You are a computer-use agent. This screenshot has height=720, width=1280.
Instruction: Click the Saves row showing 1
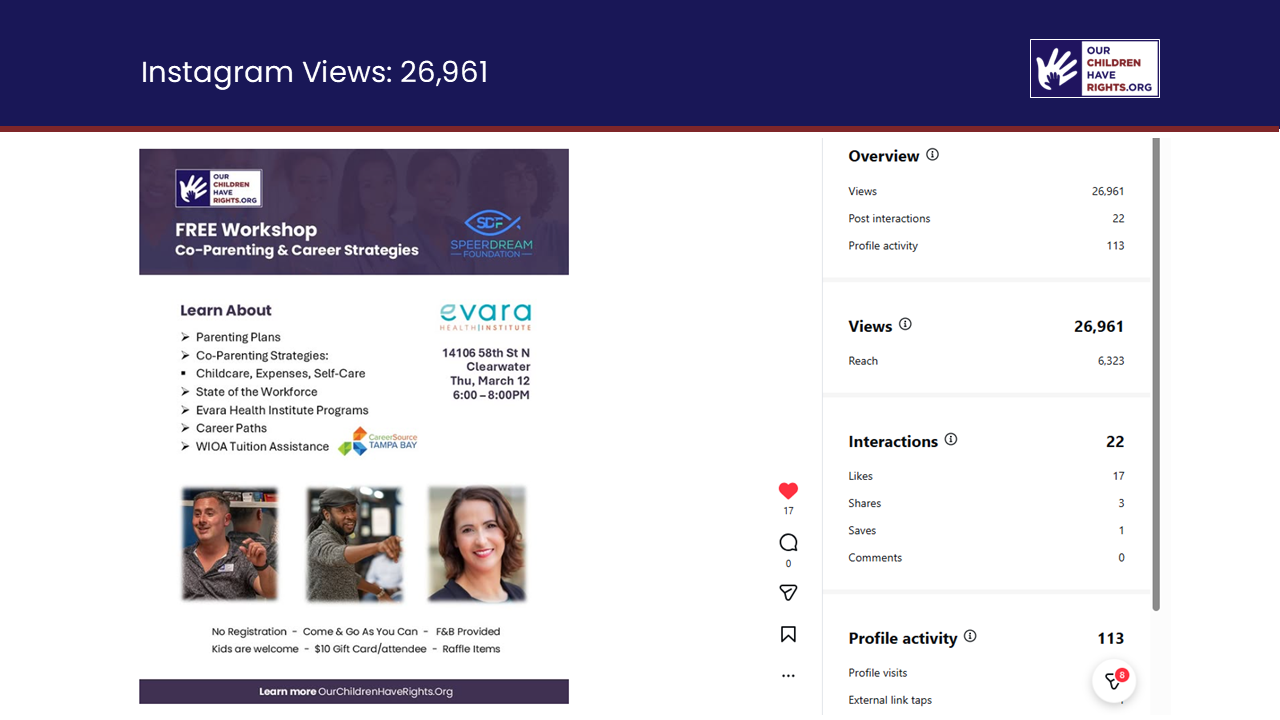coord(986,530)
